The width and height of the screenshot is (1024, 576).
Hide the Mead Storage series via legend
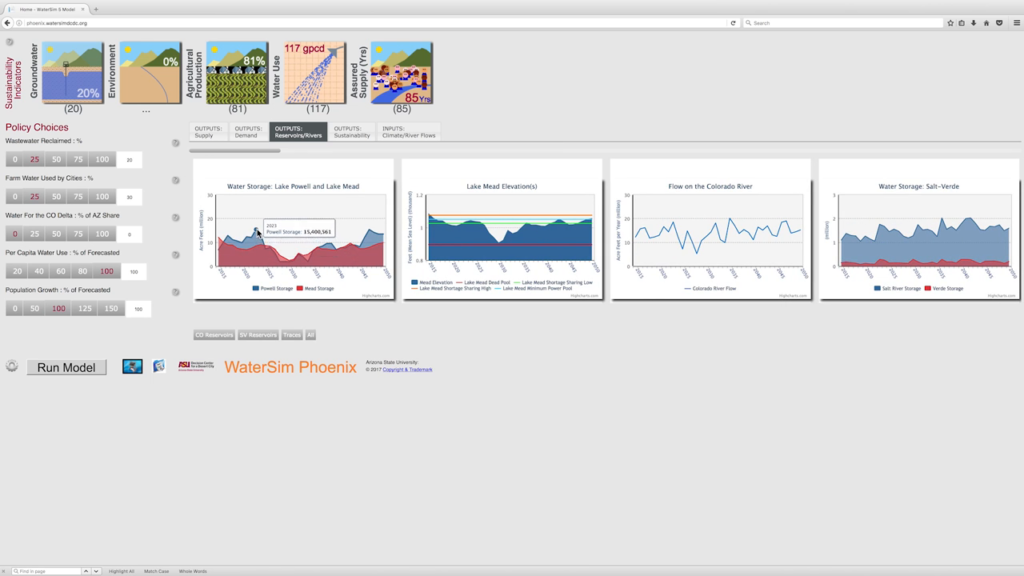tap(315, 288)
